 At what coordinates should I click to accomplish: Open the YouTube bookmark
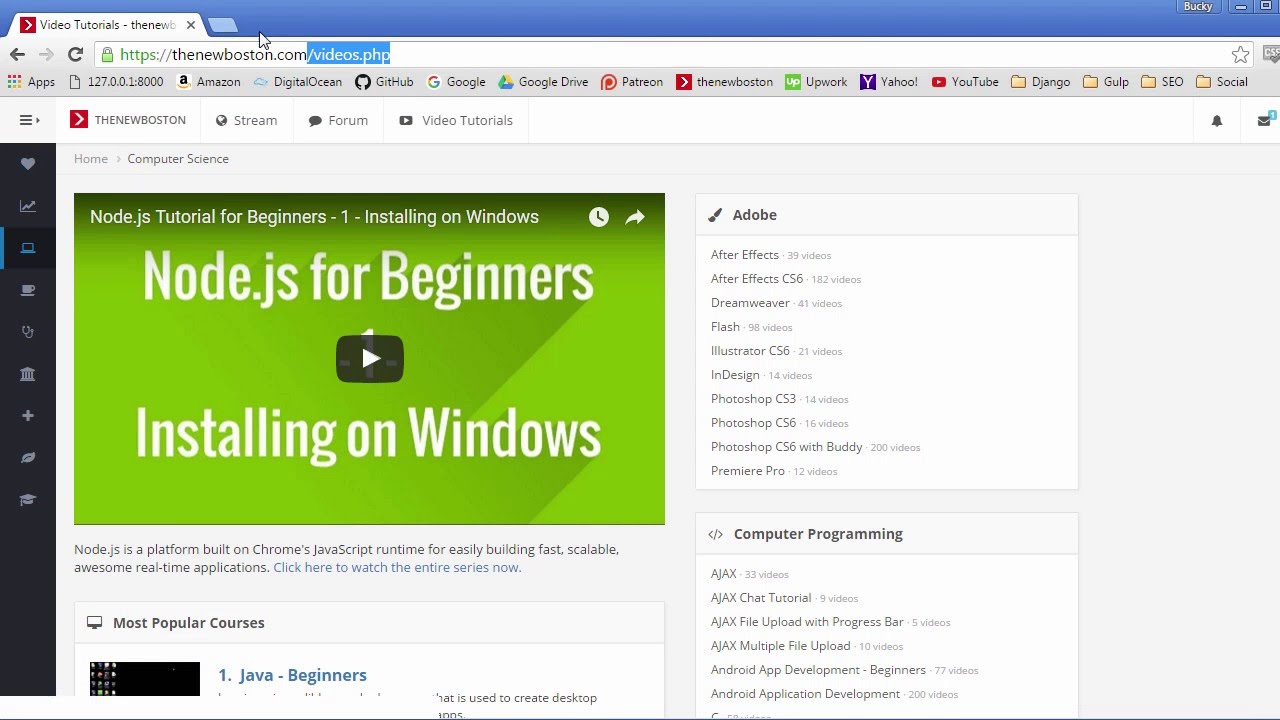[965, 82]
